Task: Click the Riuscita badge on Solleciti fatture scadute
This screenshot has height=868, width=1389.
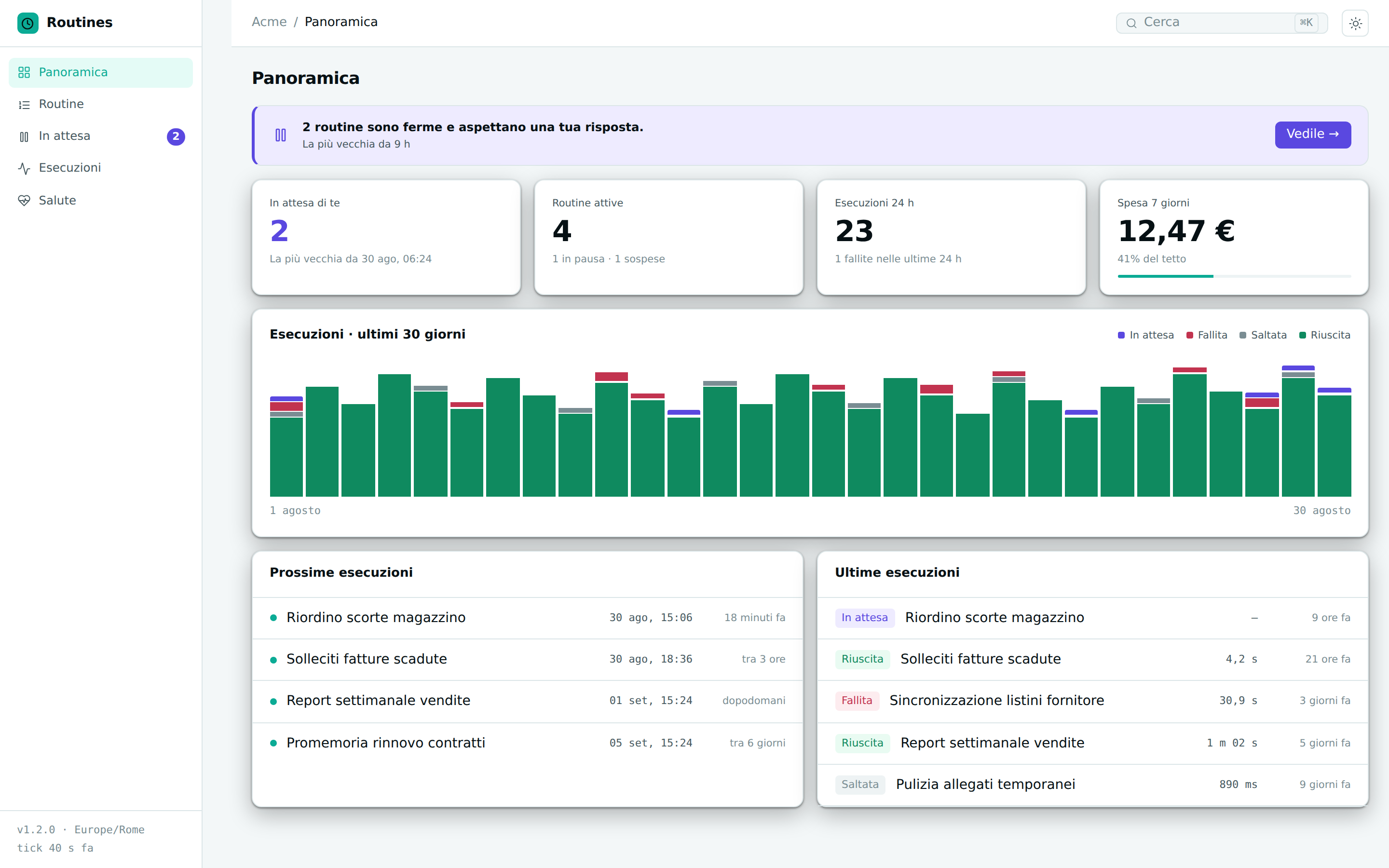Action: pos(862,659)
